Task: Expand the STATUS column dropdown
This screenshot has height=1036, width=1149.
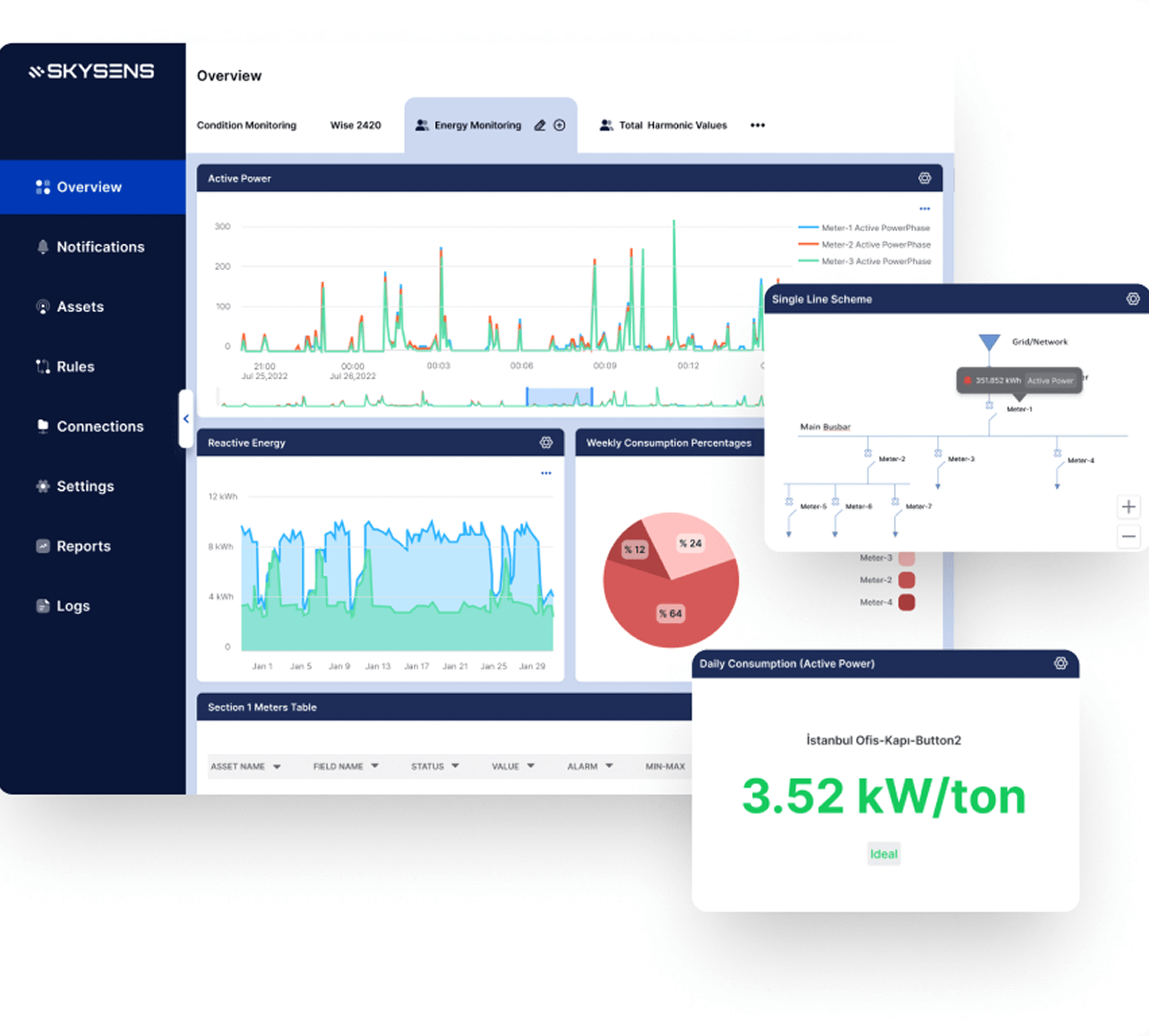Action: [455, 766]
